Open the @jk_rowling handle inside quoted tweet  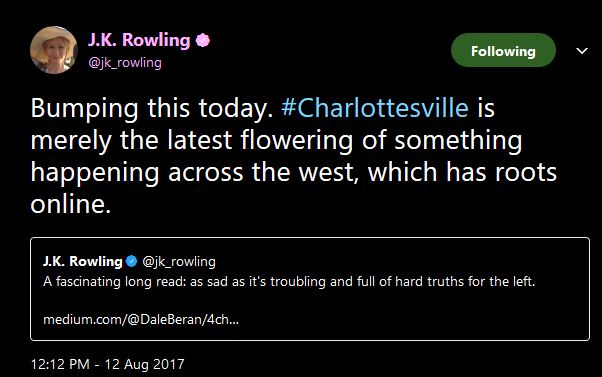[179, 262]
